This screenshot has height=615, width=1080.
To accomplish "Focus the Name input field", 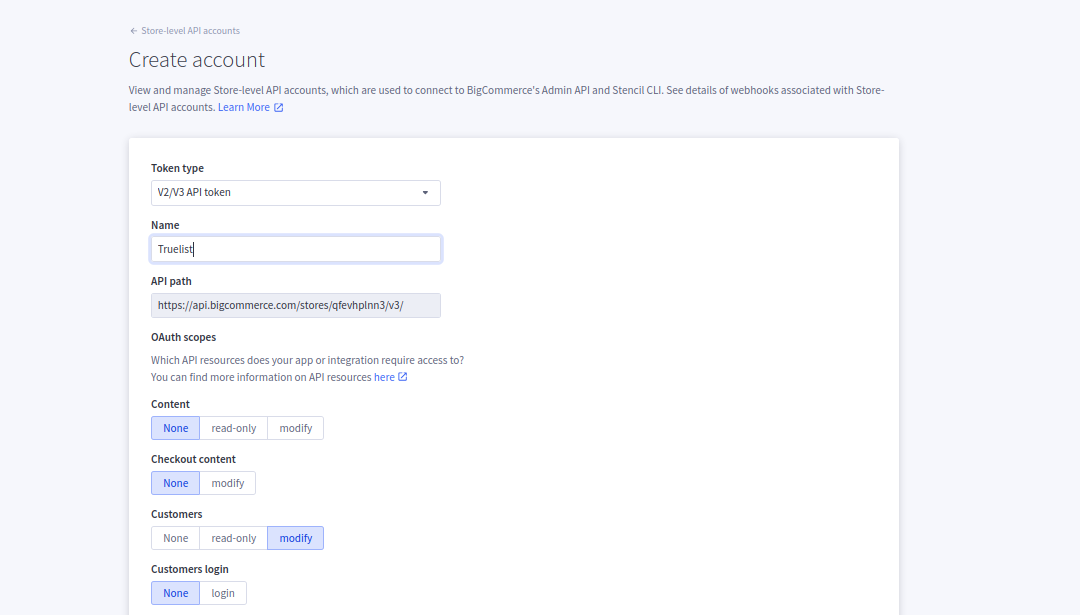I will point(295,249).
